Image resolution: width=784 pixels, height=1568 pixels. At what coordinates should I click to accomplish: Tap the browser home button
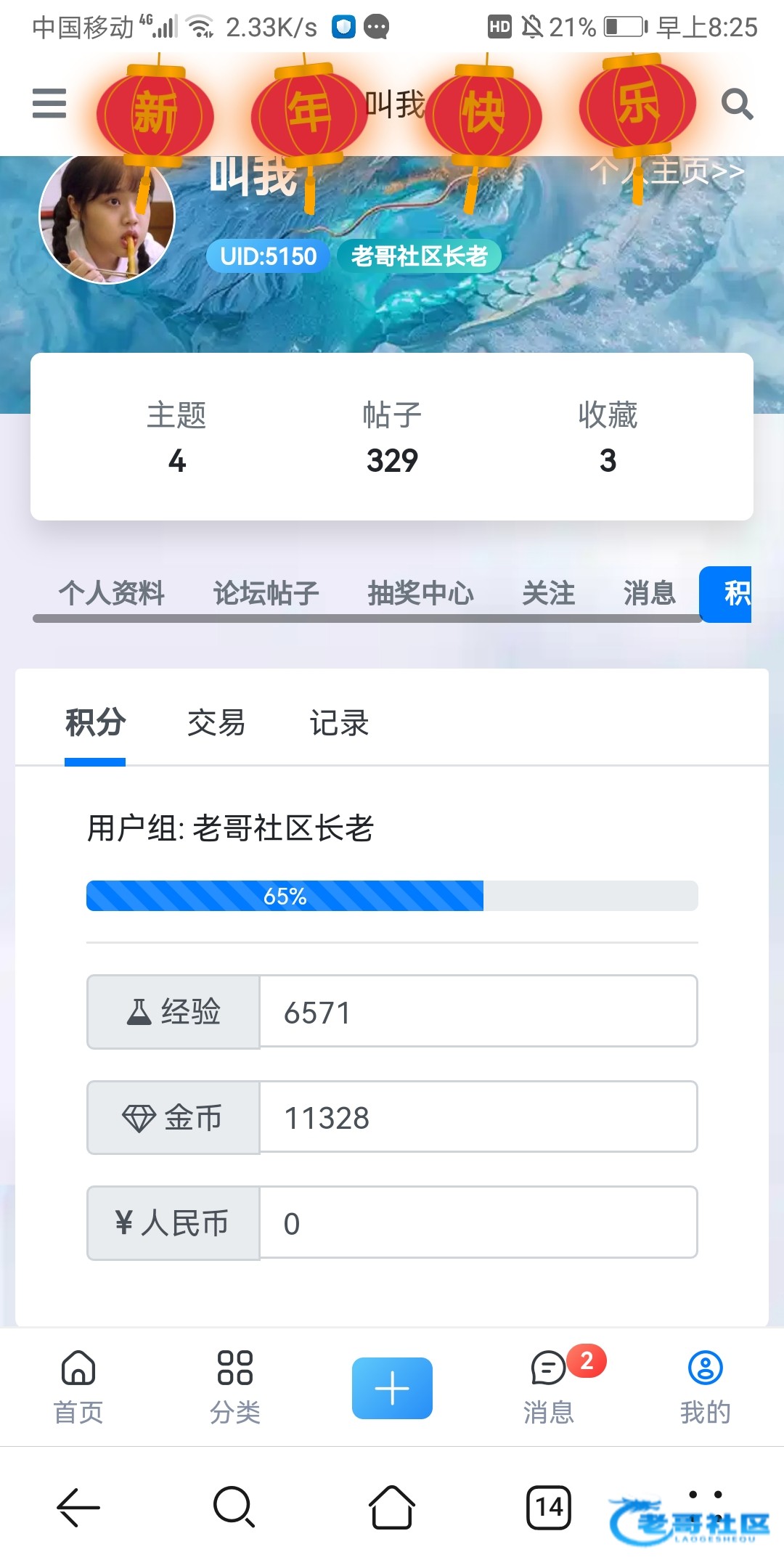click(392, 1507)
